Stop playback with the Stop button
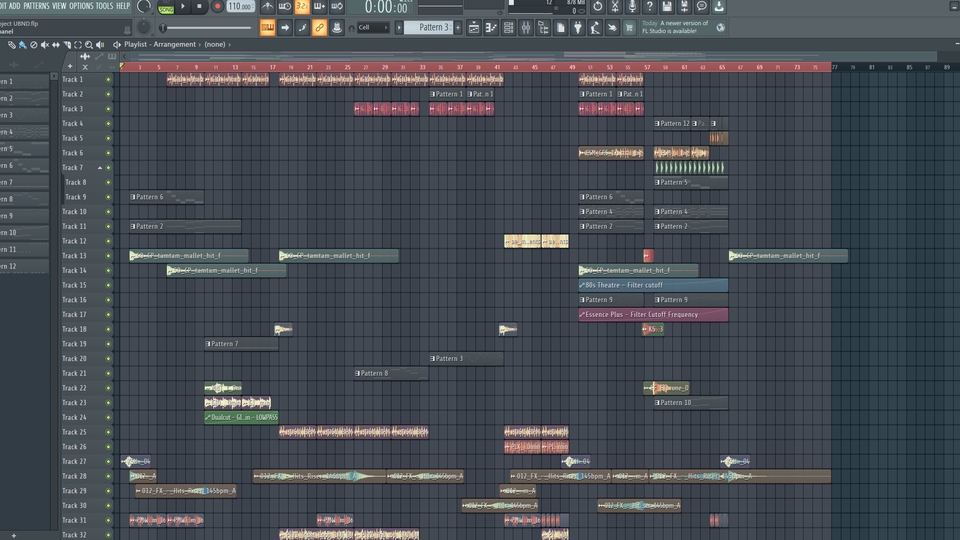Screen dimensions: 960x540 (x=199, y=7)
